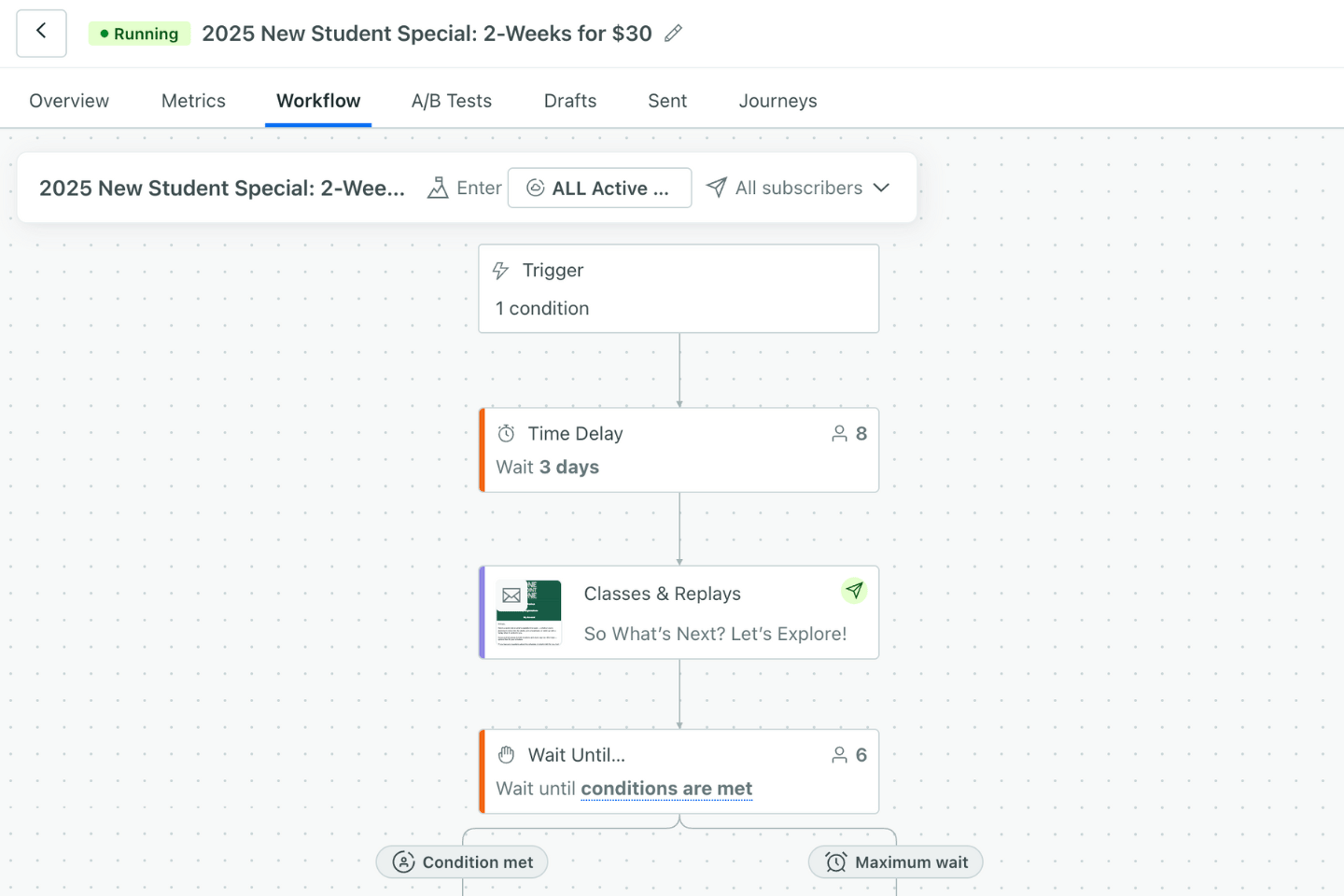This screenshot has width=1344, height=896.
Task: Open the A/B Tests tab
Action: (452, 101)
